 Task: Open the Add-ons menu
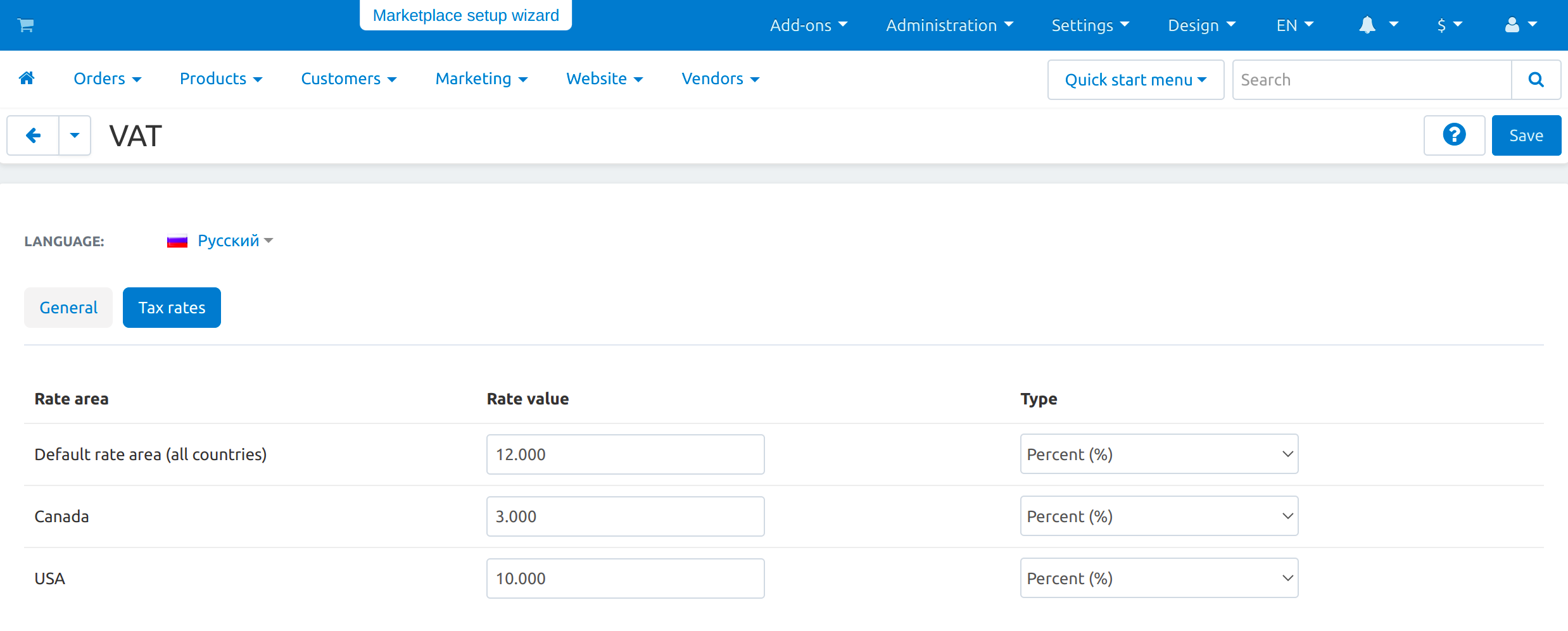[808, 25]
